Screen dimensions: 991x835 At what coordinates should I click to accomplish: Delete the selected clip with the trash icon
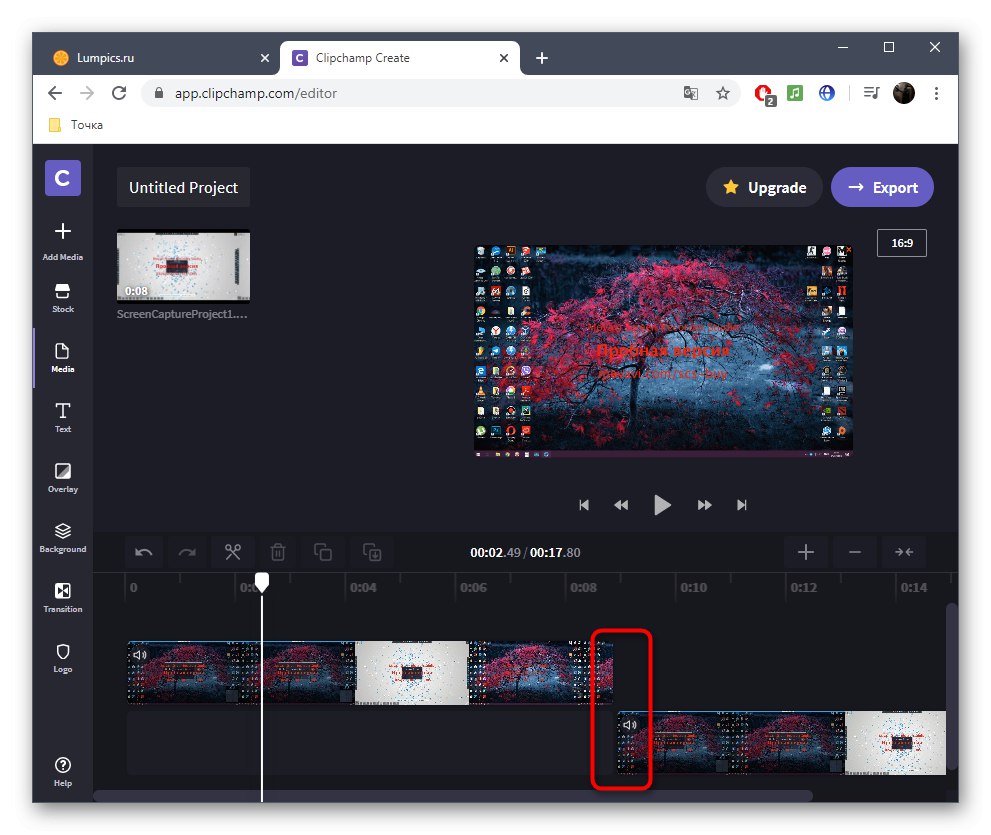tap(277, 552)
